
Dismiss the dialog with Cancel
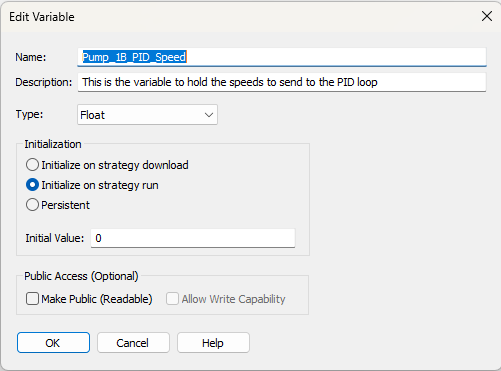click(x=133, y=342)
